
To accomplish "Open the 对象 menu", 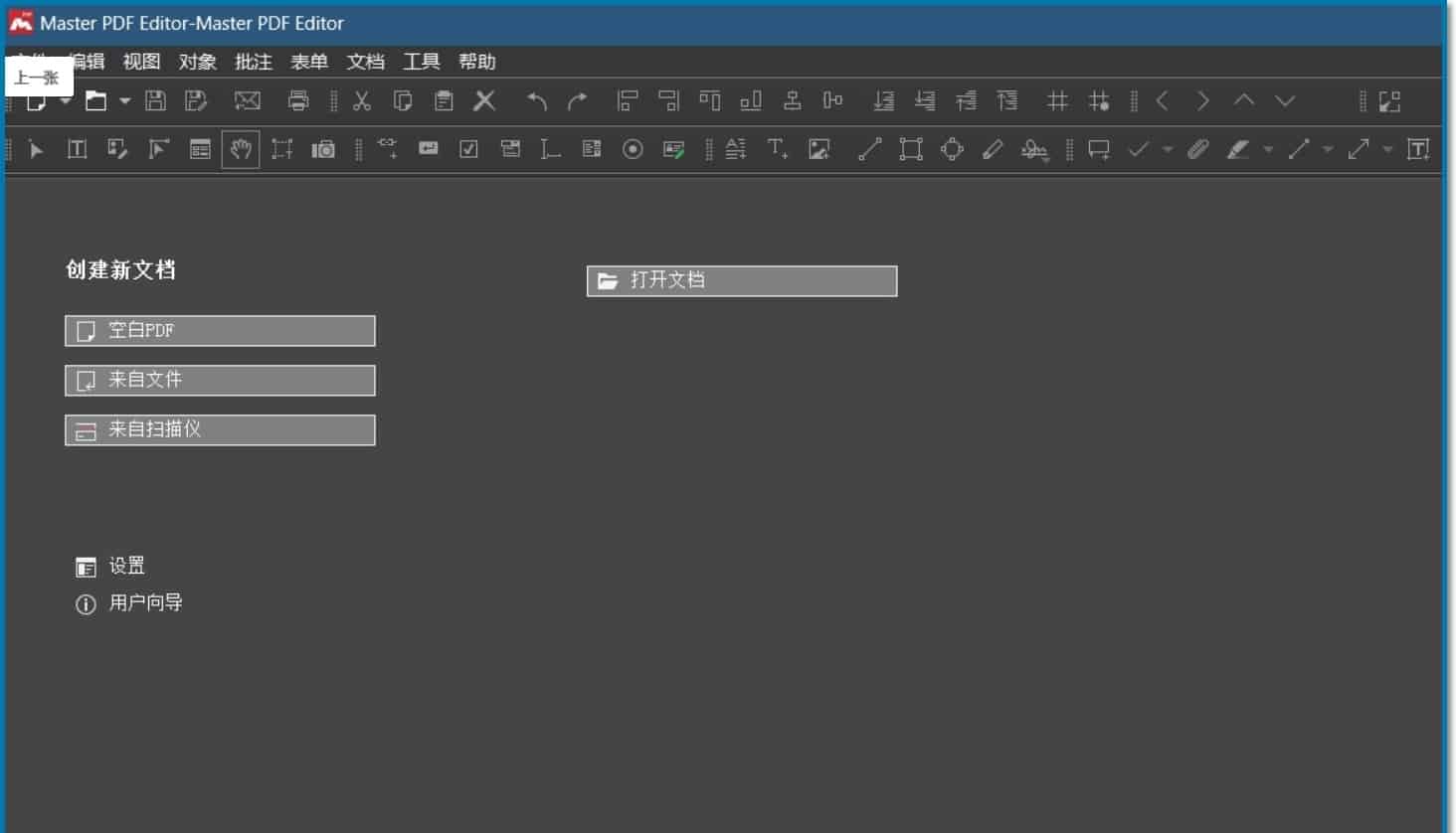I will (198, 62).
